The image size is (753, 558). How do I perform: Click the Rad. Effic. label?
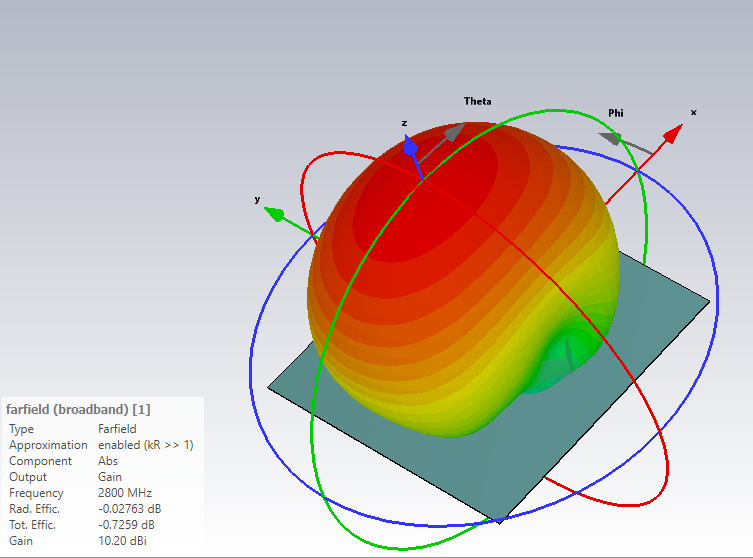(35, 509)
